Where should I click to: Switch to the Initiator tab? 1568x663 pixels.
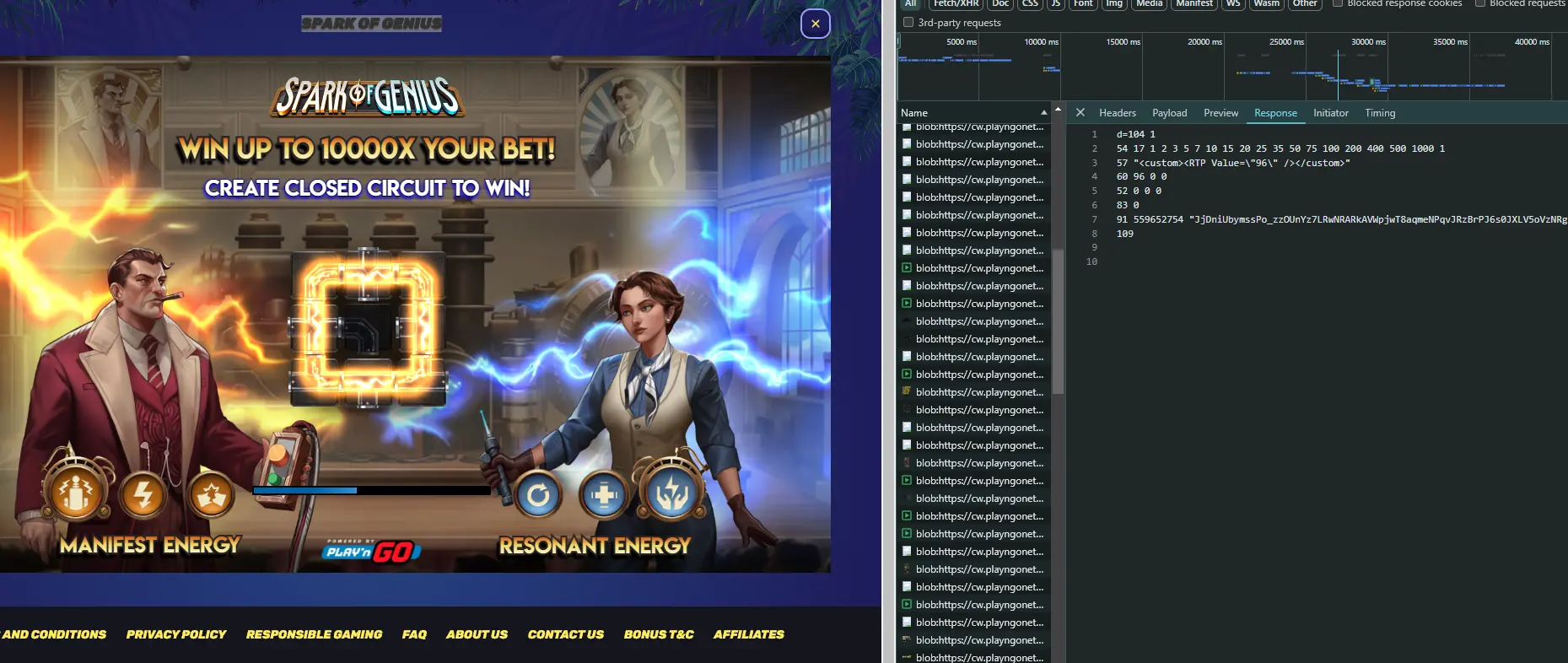(x=1330, y=113)
